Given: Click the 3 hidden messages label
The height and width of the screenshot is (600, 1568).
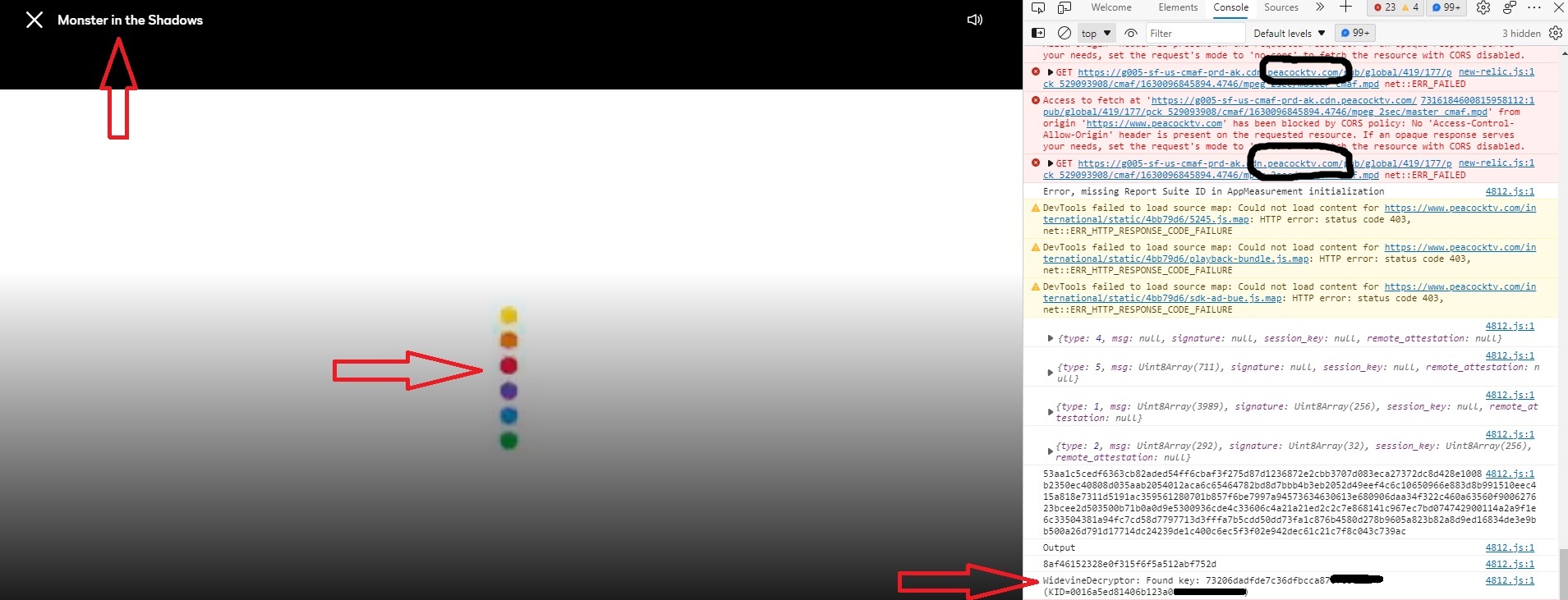Looking at the screenshot, I should 1521,33.
